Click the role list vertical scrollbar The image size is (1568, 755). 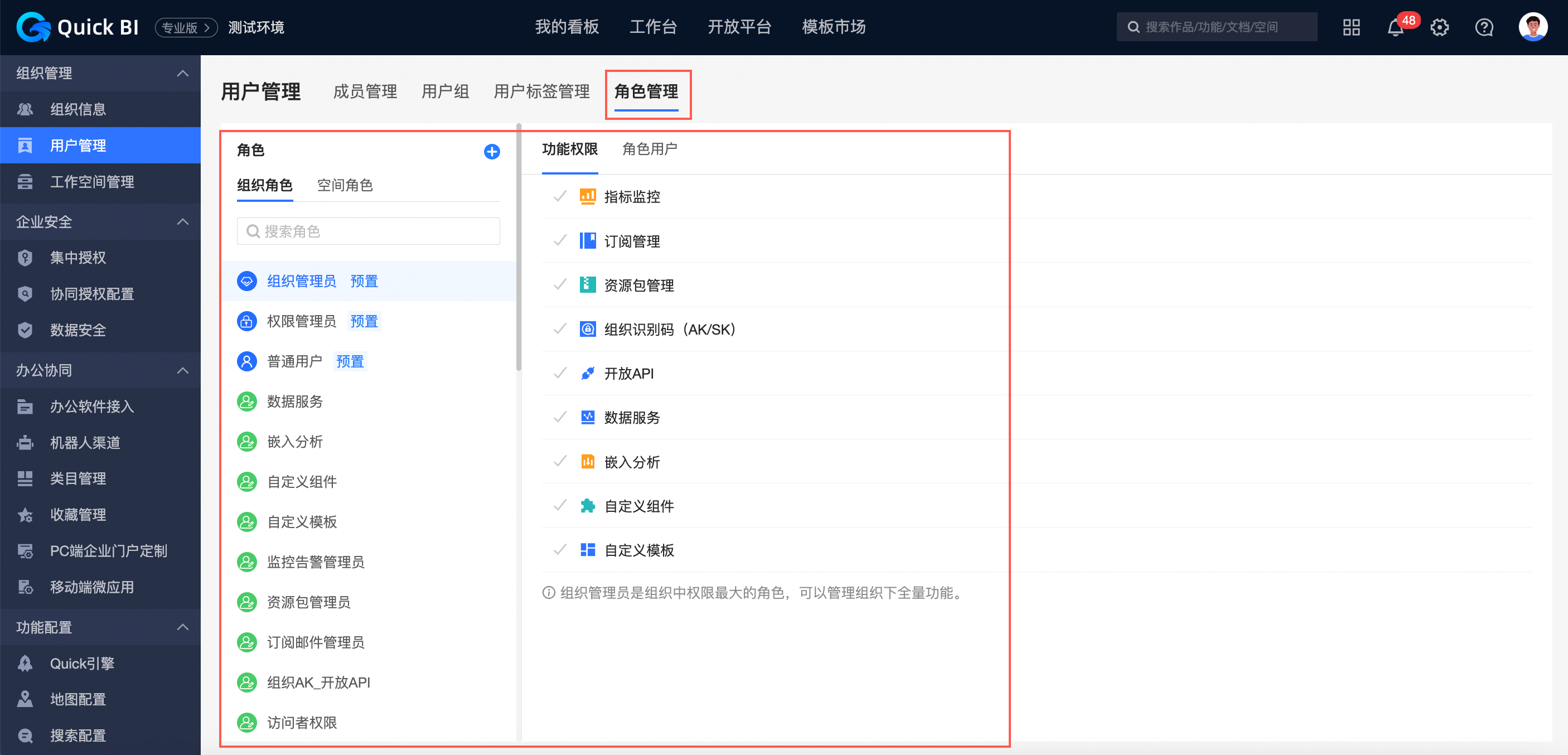point(519,246)
